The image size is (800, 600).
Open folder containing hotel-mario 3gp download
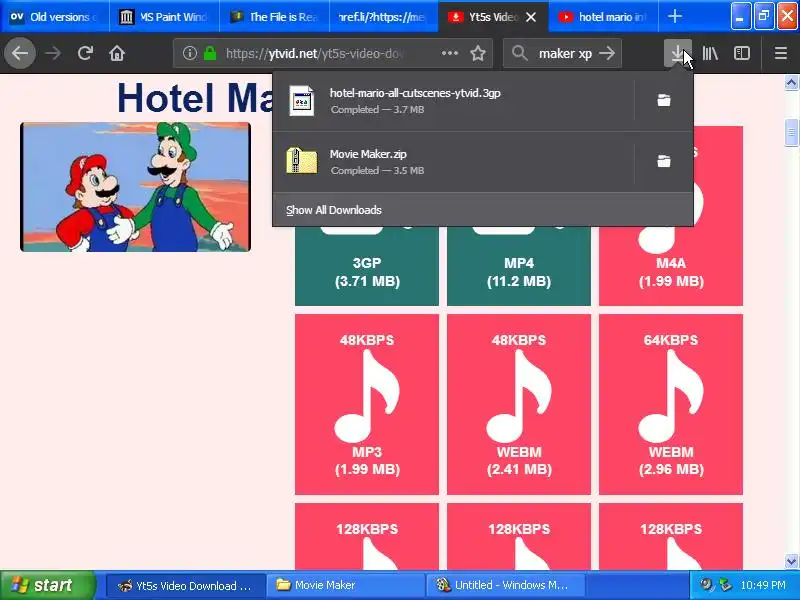coord(663,101)
